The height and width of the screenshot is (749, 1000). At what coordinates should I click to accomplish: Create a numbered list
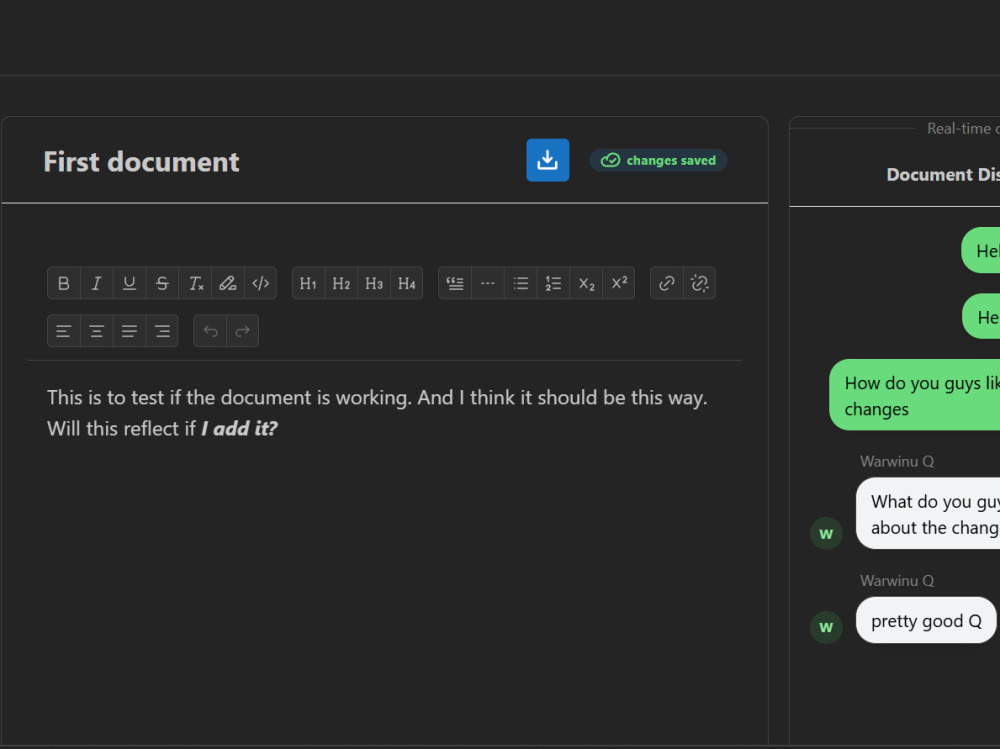pyautogui.click(x=553, y=283)
